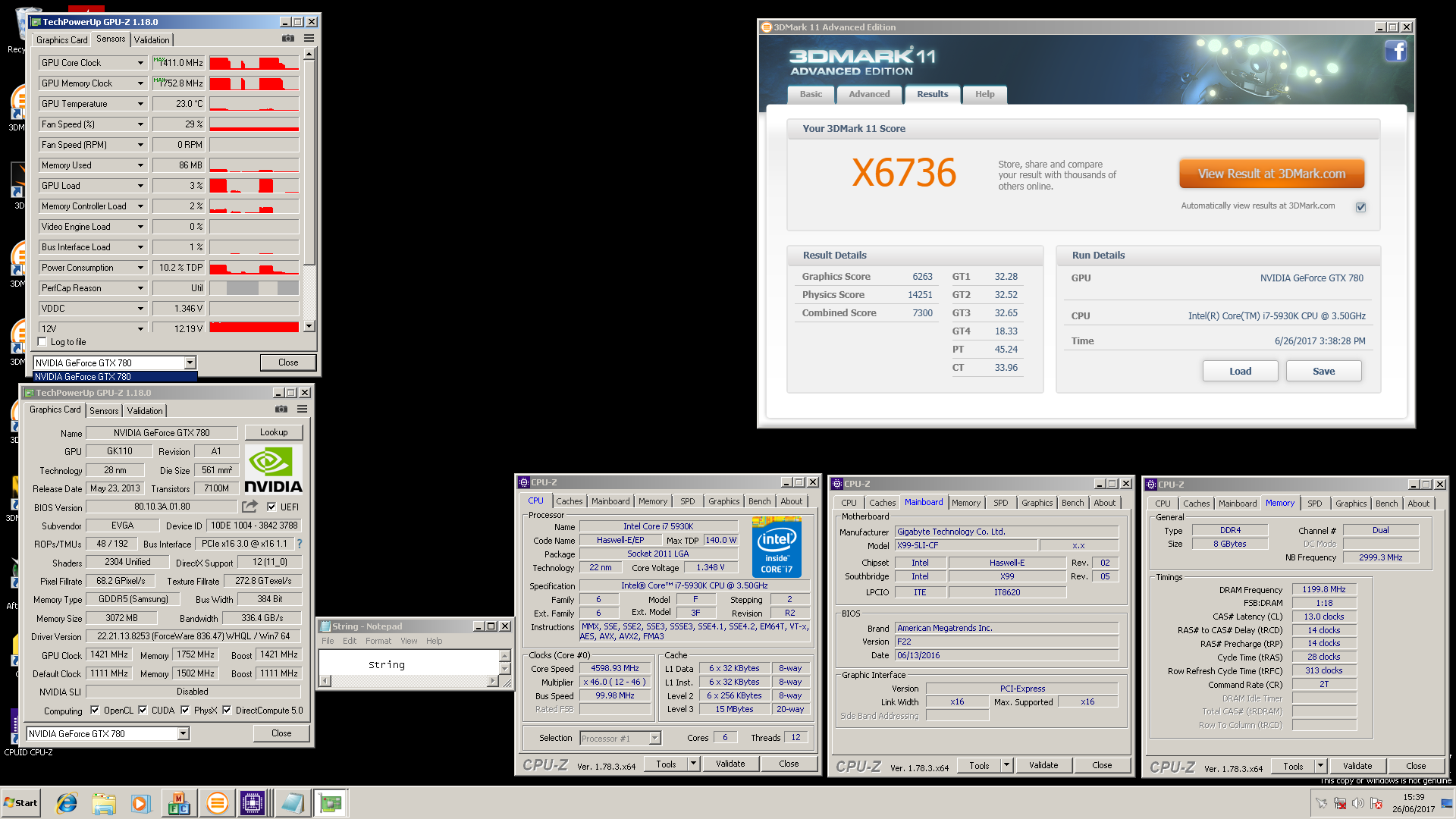Toggle the UEFI checkbox in GPU-Z
The width and height of the screenshot is (1456, 819).
coord(271,507)
